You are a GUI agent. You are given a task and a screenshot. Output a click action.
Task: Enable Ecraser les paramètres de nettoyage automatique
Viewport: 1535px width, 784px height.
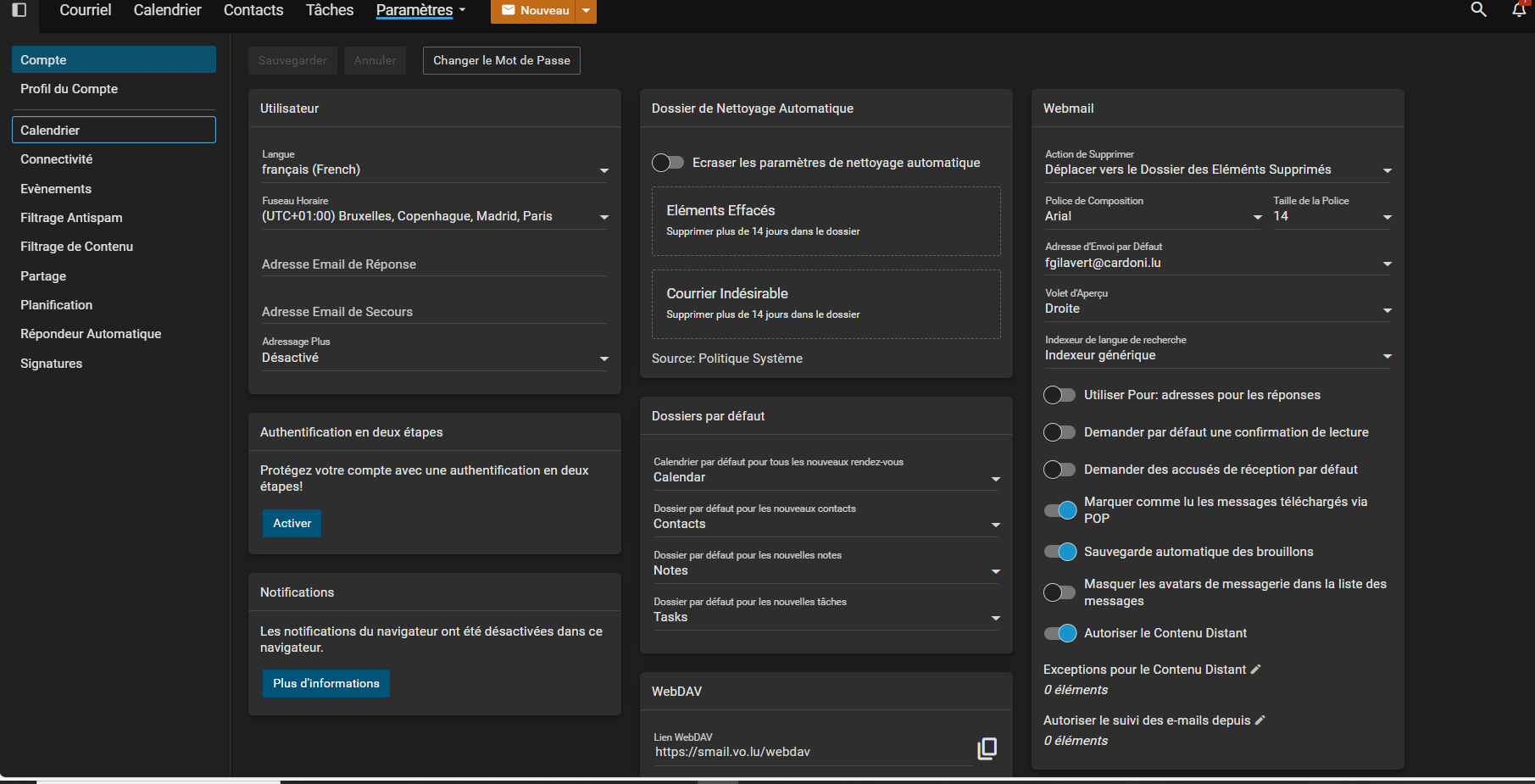668,163
